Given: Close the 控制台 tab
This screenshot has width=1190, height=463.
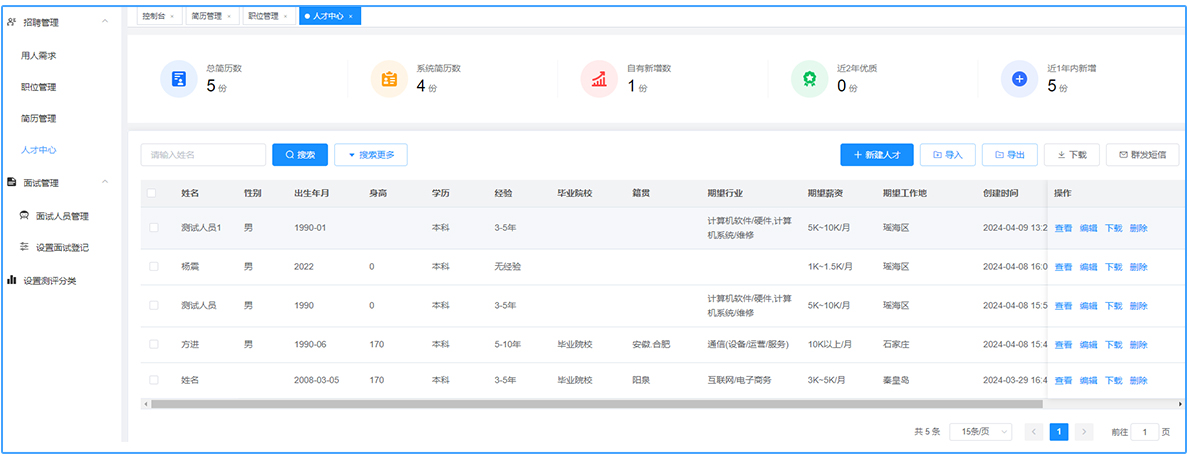Looking at the screenshot, I should 172,16.
